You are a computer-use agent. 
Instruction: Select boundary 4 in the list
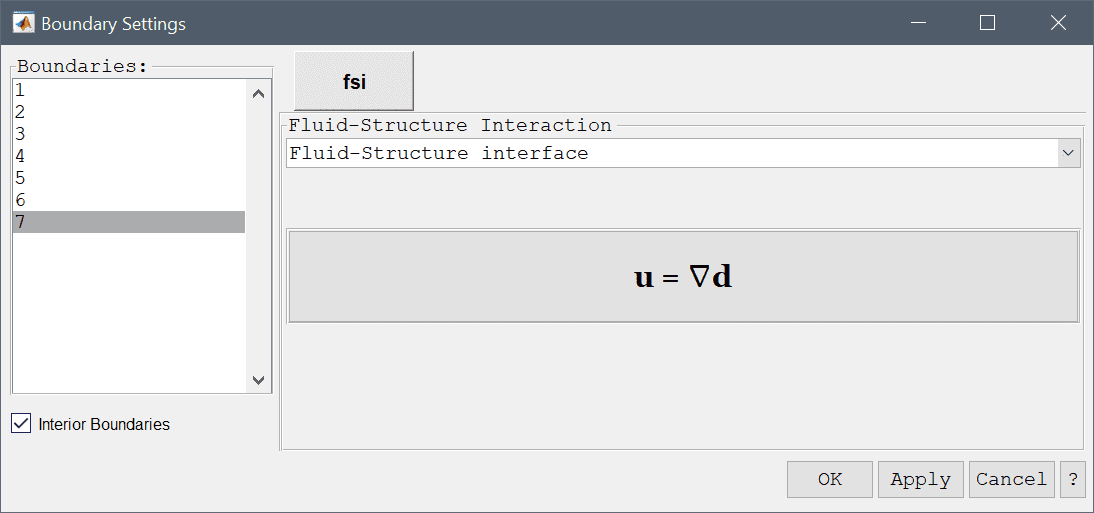[129, 156]
